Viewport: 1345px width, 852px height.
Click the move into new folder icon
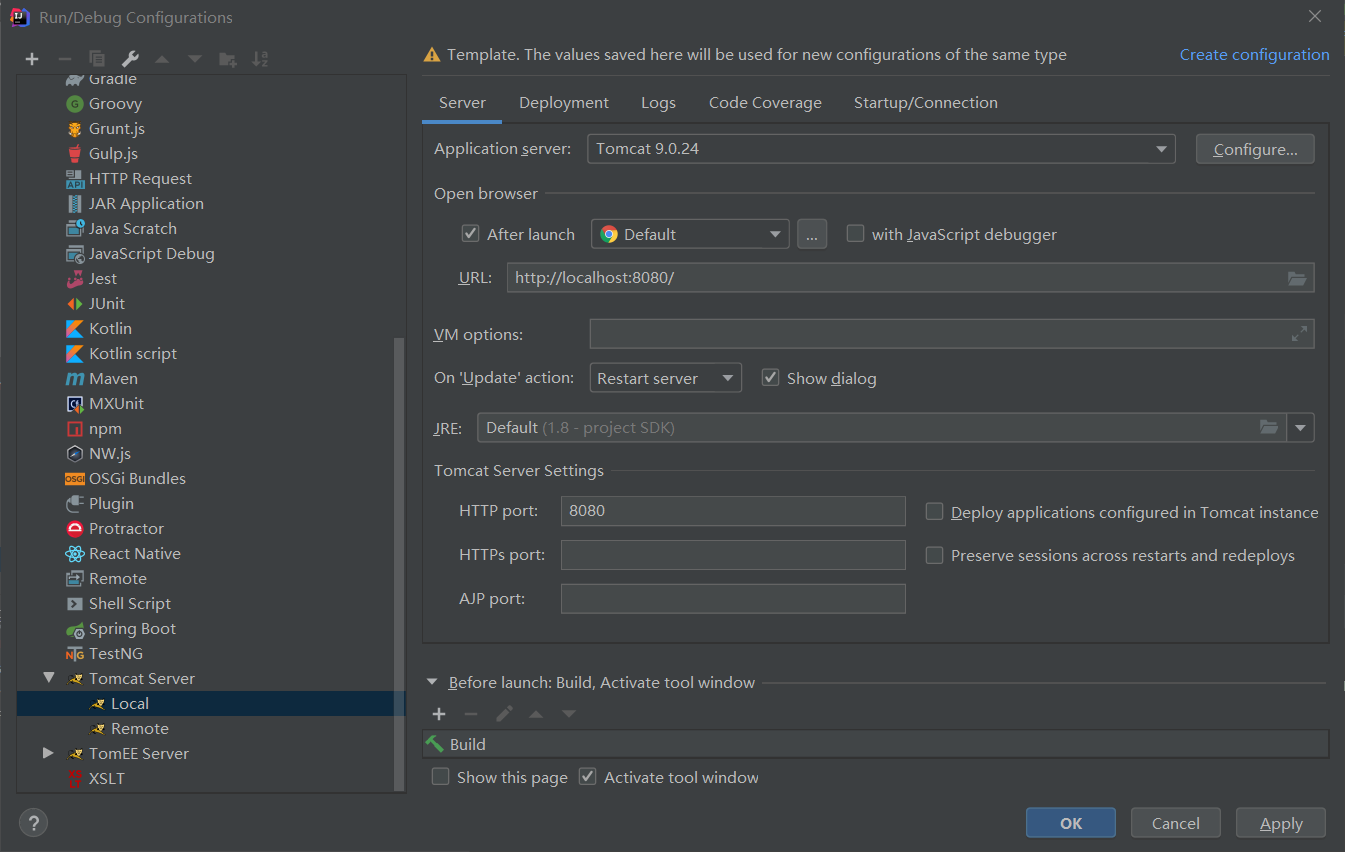click(228, 59)
